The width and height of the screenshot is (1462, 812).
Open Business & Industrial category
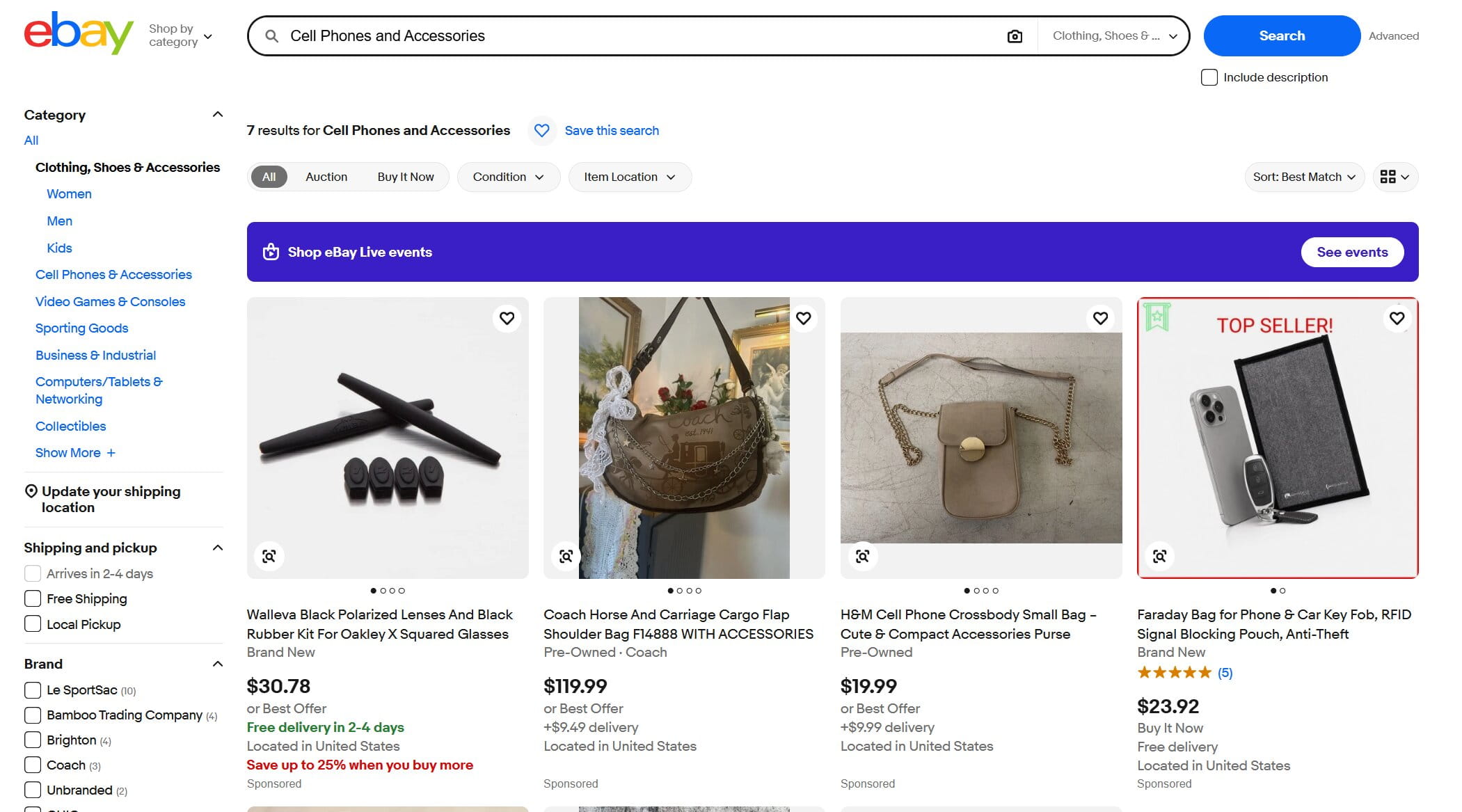click(x=95, y=356)
